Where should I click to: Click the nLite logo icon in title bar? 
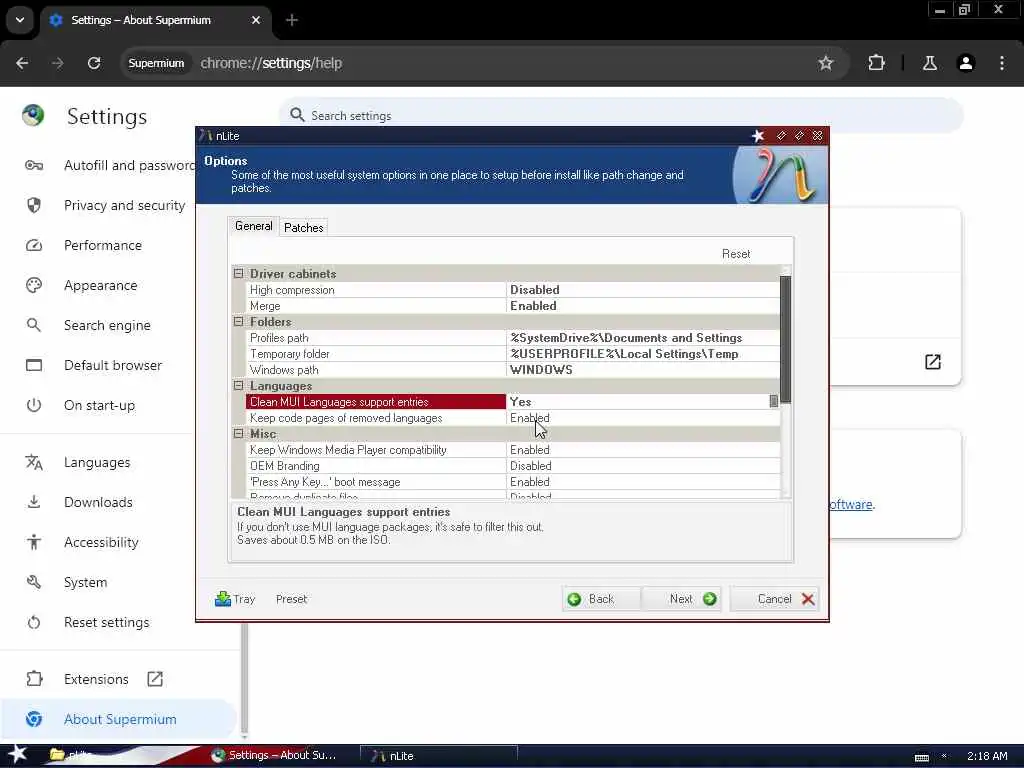tap(206, 136)
